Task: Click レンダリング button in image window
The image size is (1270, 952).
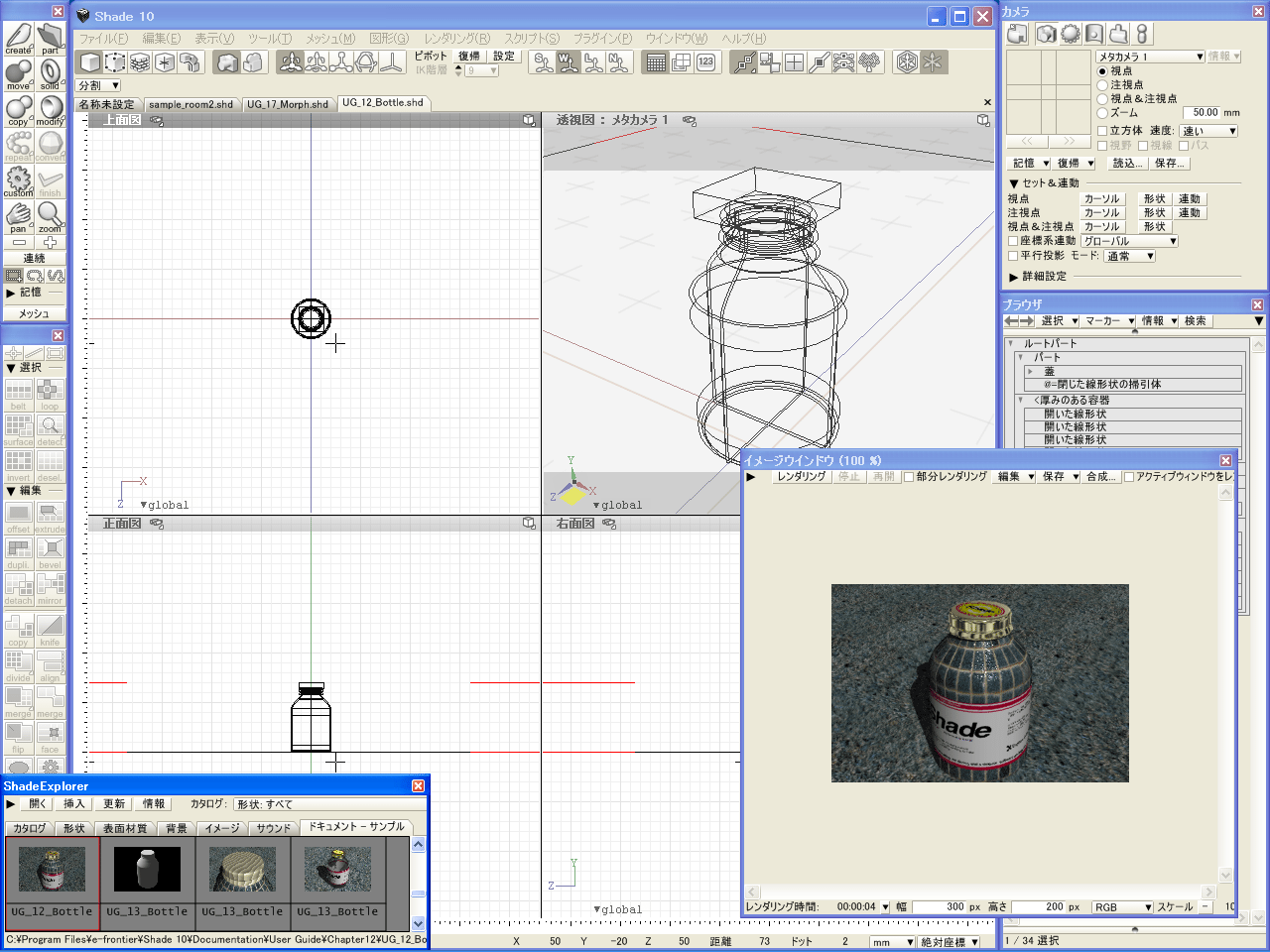Action: click(x=801, y=477)
